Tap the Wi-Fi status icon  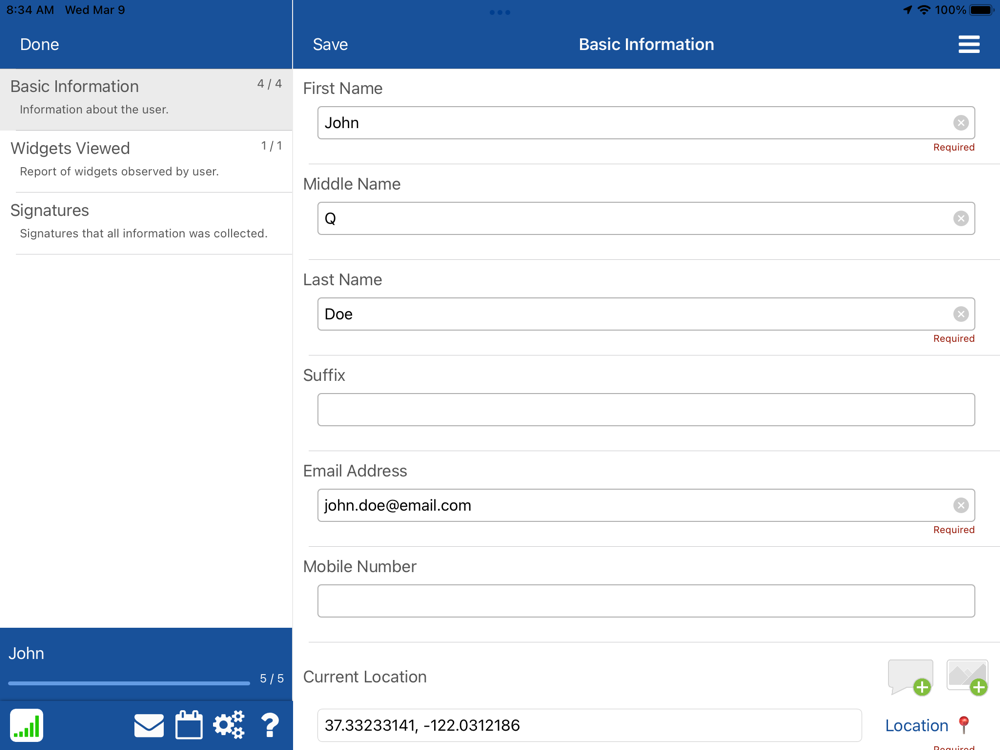pyautogui.click(x=923, y=10)
